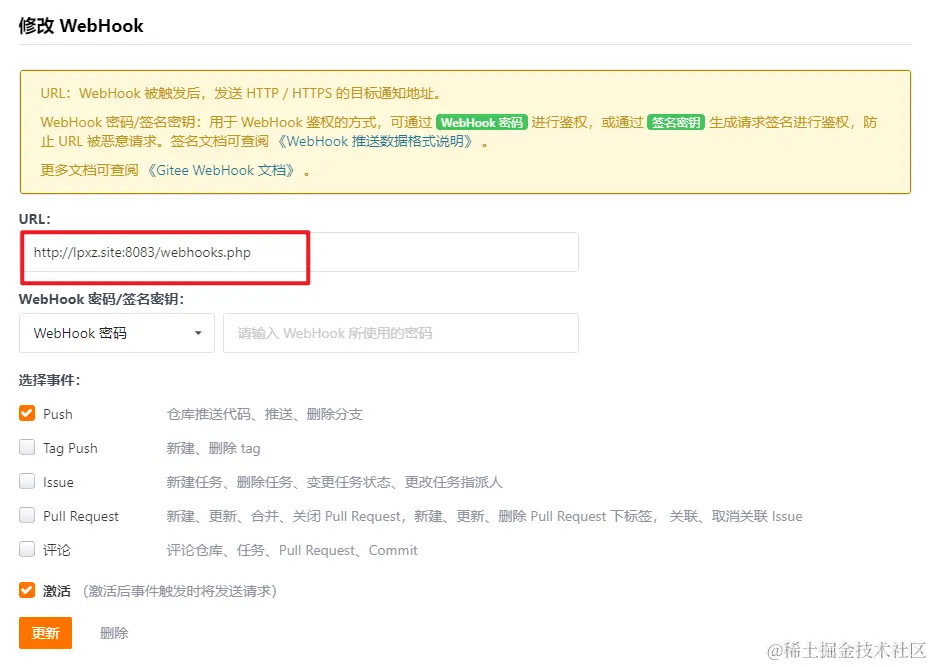Viewport: 933px width, 667px height.
Task: Click the green 签名密钥 tag
Action: click(675, 123)
